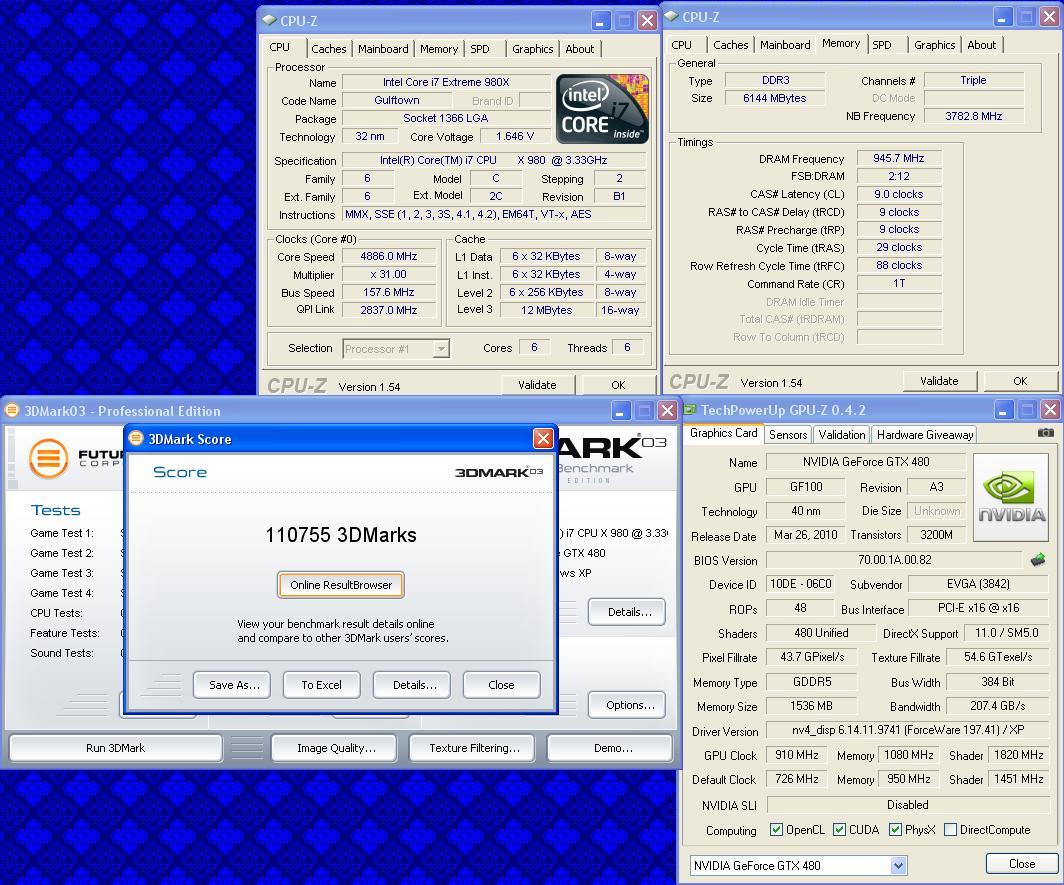Click Texture Filtering... button

click(474, 748)
